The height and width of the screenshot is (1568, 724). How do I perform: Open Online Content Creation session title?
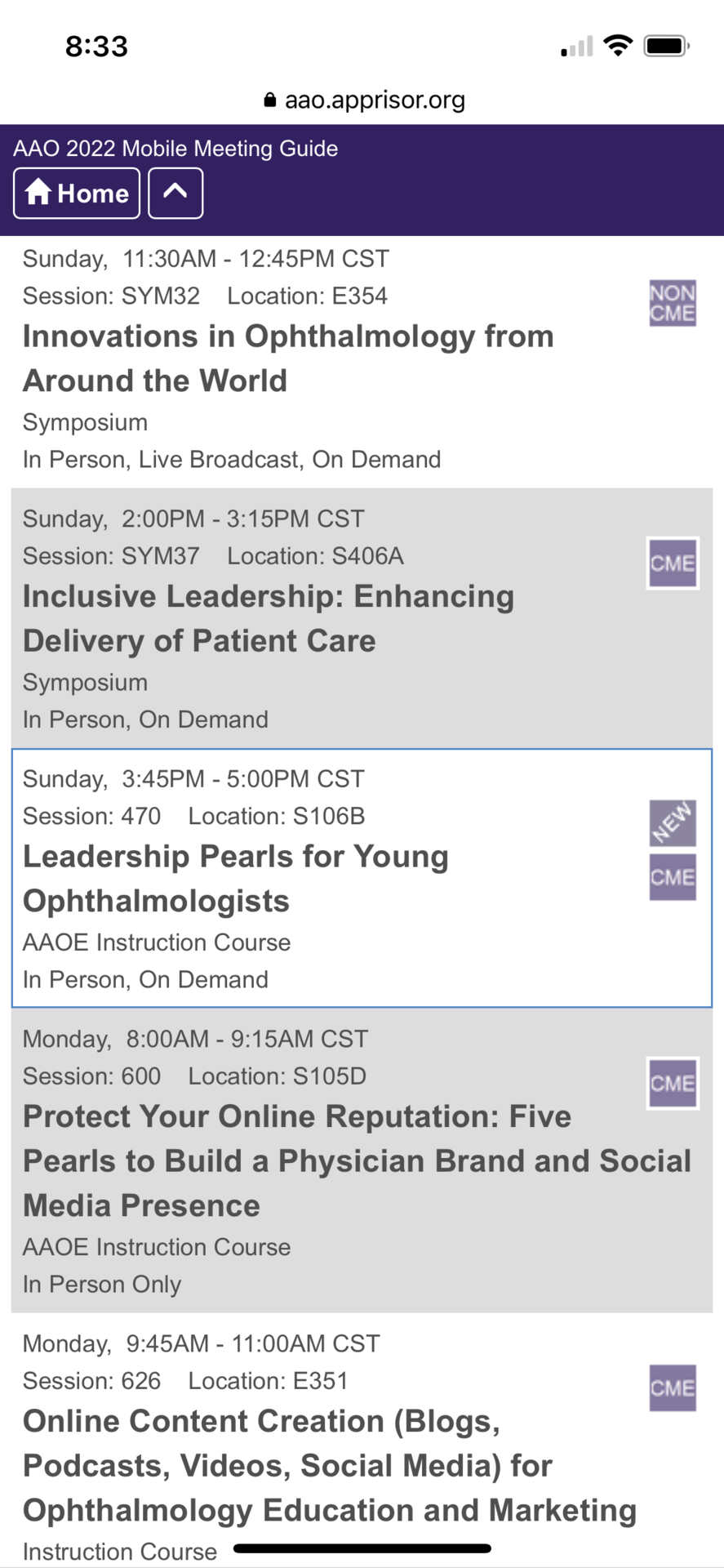pos(330,1466)
